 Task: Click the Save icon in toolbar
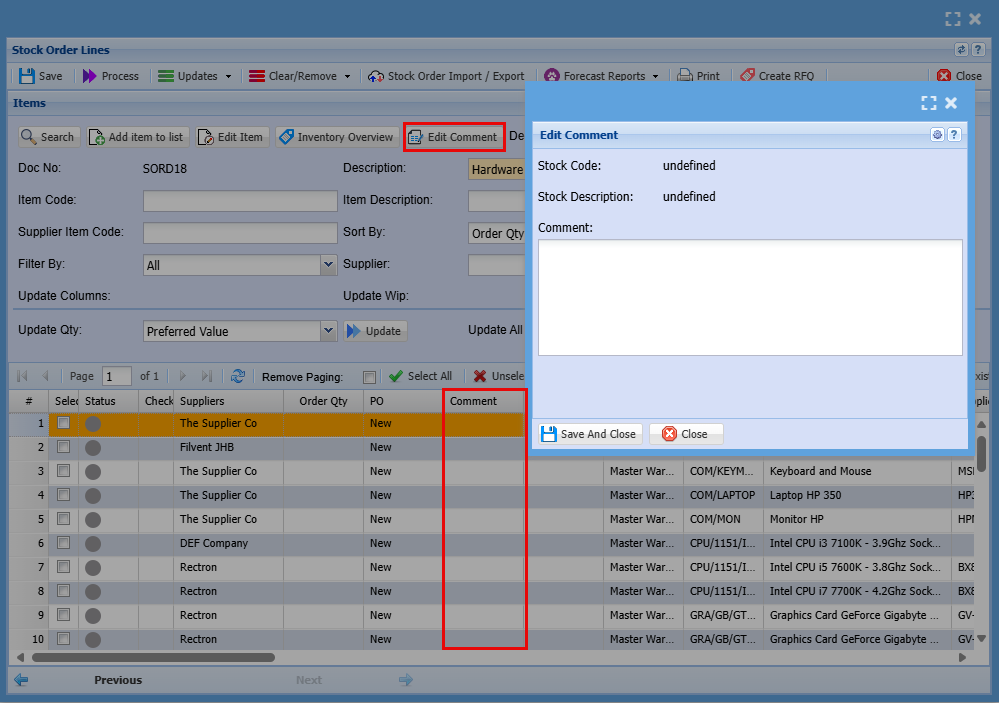pos(27,76)
